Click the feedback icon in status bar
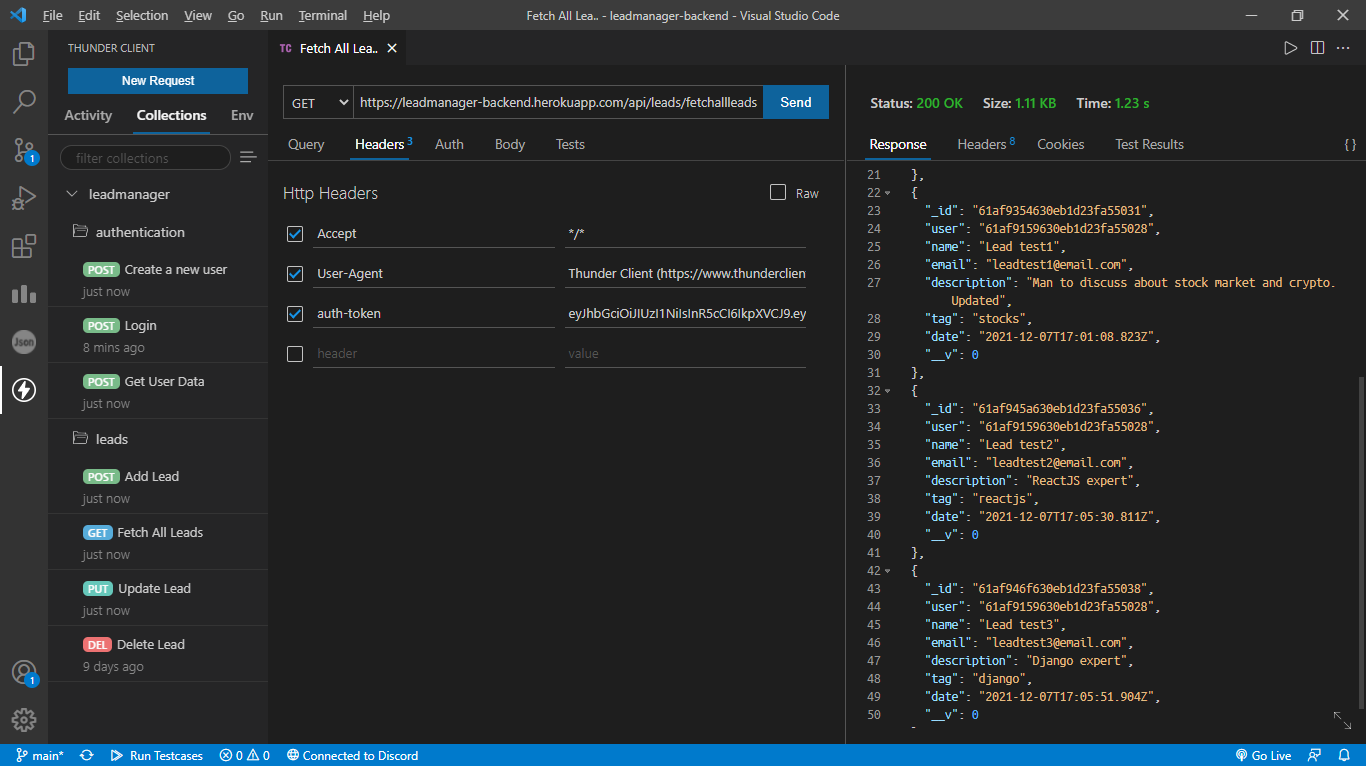 coord(1315,756)
